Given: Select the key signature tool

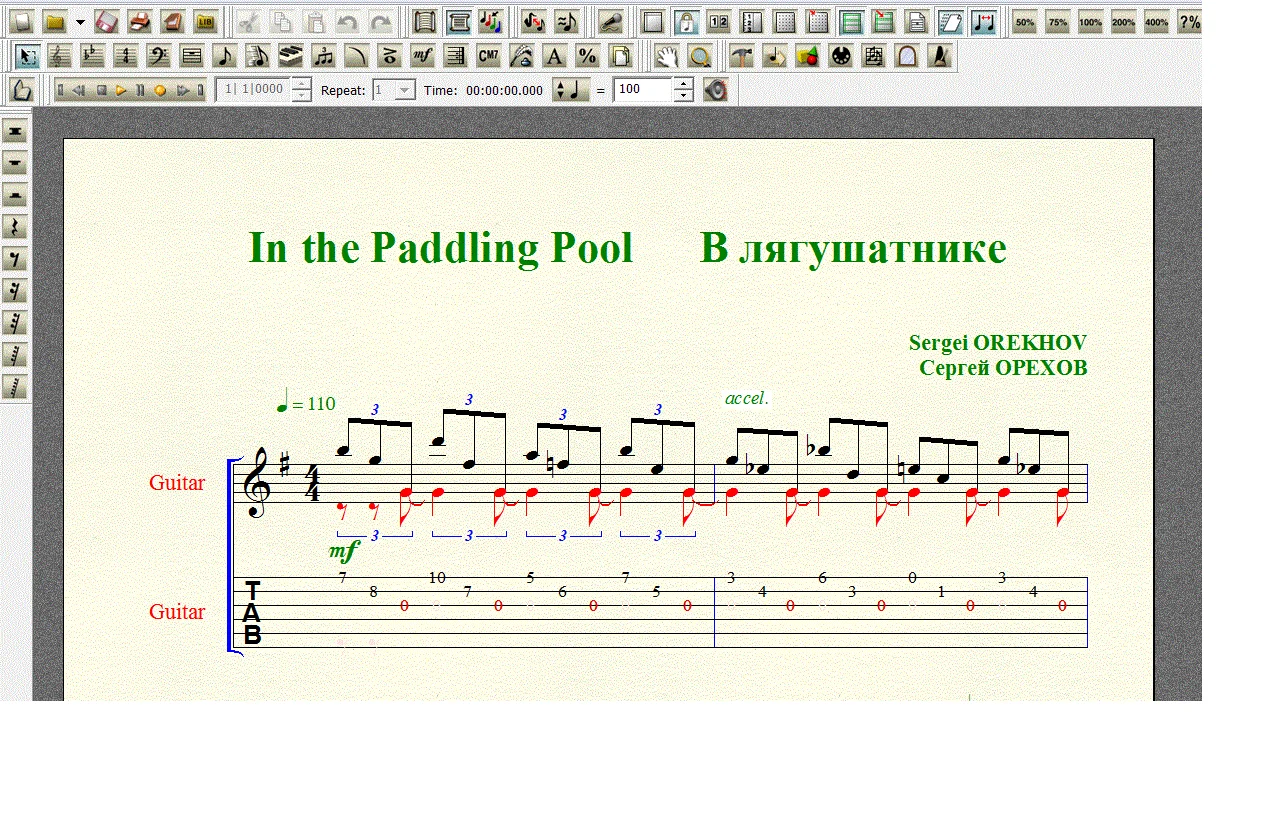Looking at the screenshot, I should click(93, 56).
